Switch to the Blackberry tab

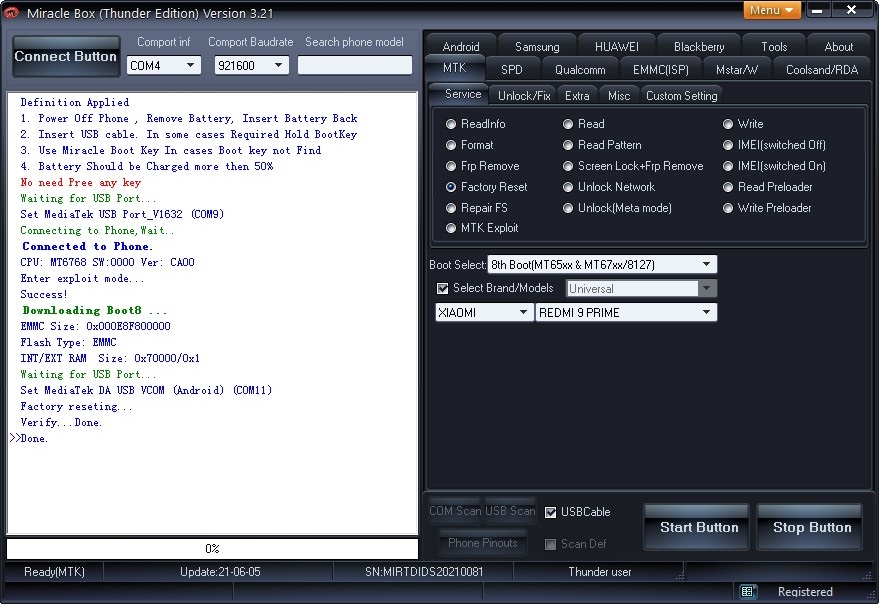(x=698, y=47)
